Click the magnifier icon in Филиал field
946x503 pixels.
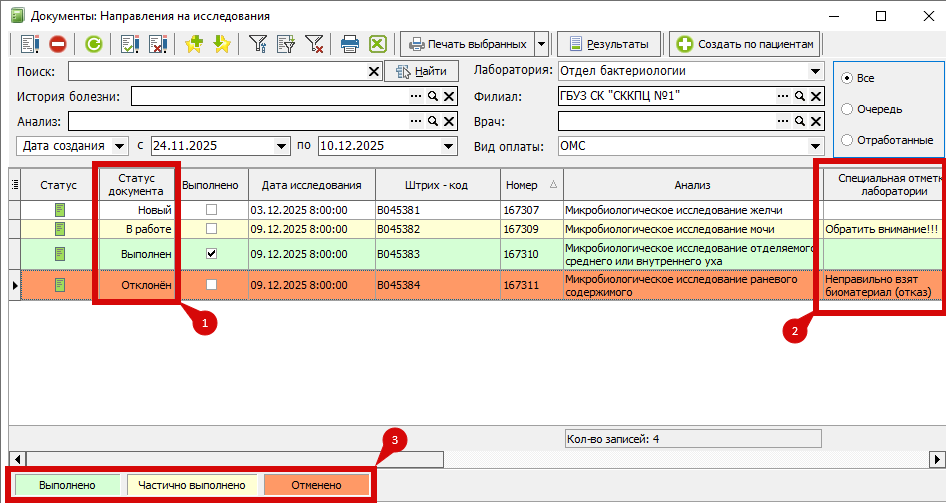799,97
